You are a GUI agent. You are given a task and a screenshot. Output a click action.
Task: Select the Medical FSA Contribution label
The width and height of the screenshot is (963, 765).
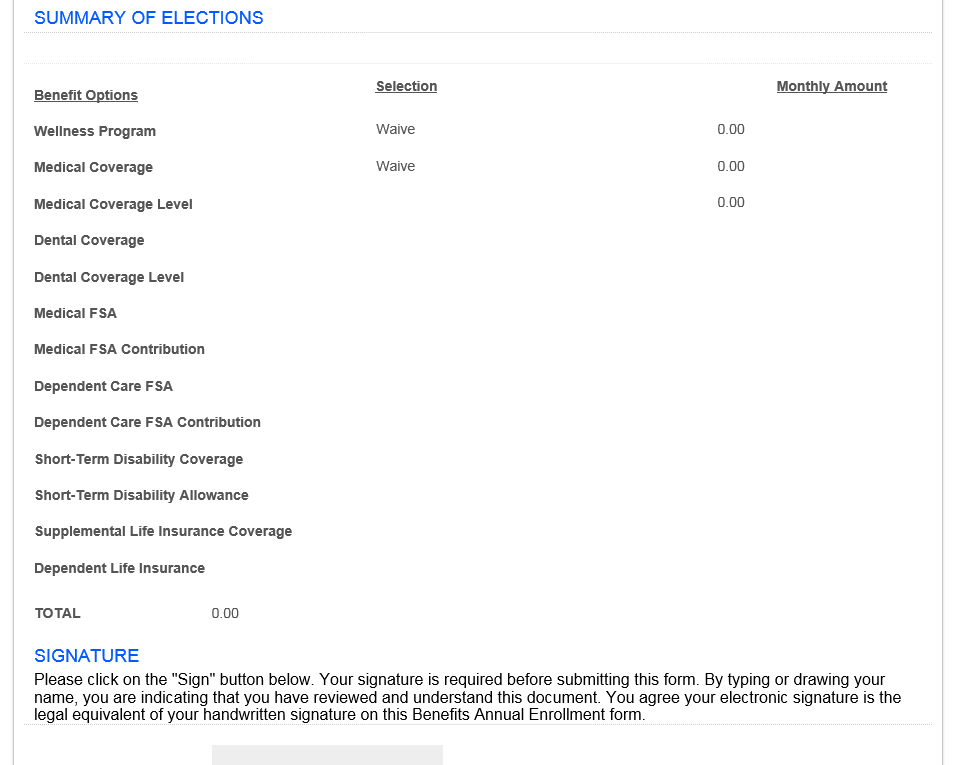(x=120, y=349)
